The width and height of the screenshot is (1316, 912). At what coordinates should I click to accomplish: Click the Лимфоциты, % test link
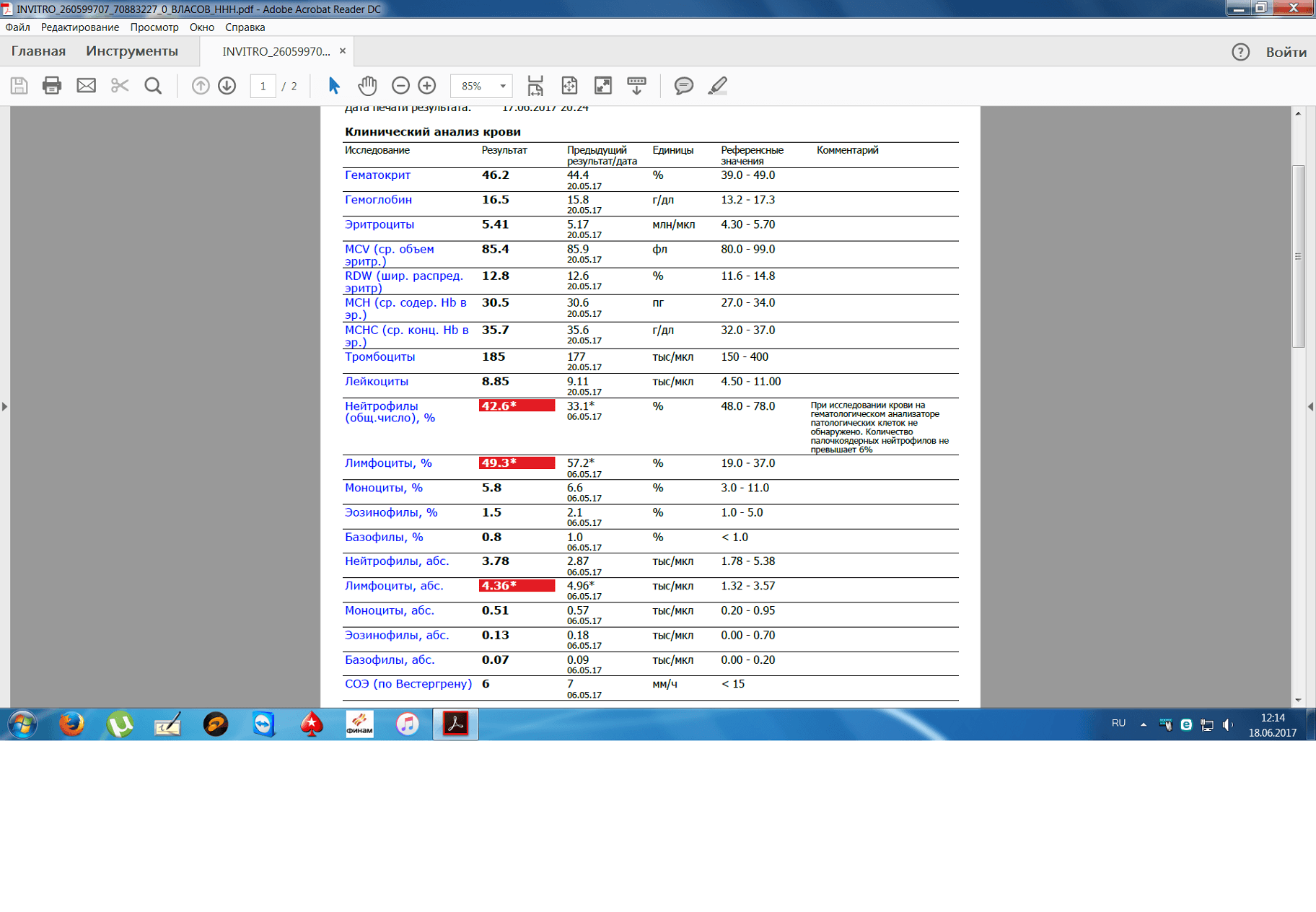click(388, 463)
